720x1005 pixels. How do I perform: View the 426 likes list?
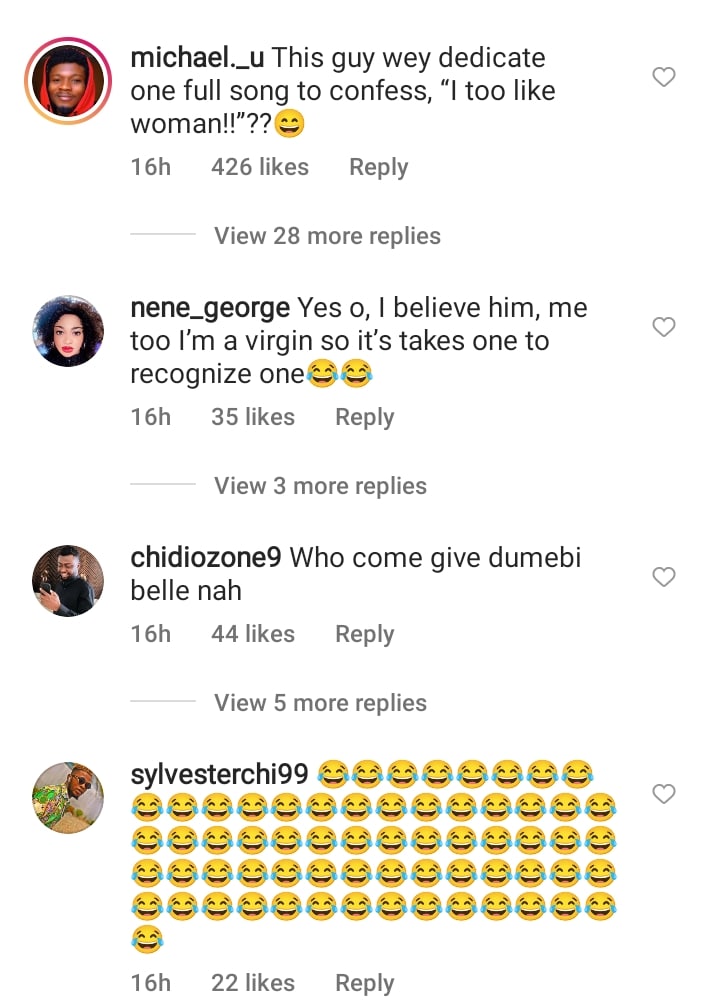[260, 167]
